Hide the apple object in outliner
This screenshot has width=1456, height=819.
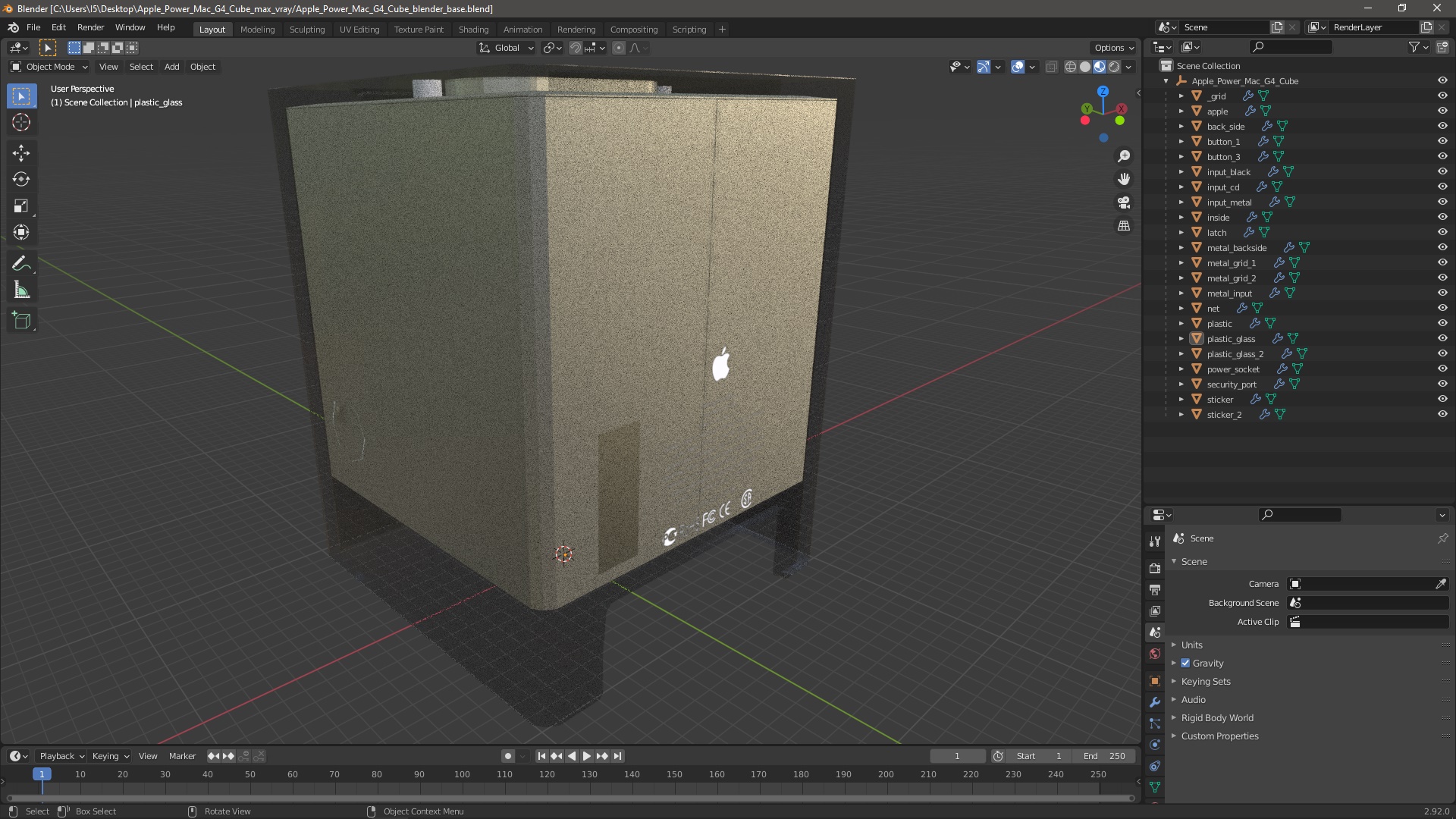click(1442, 111)
